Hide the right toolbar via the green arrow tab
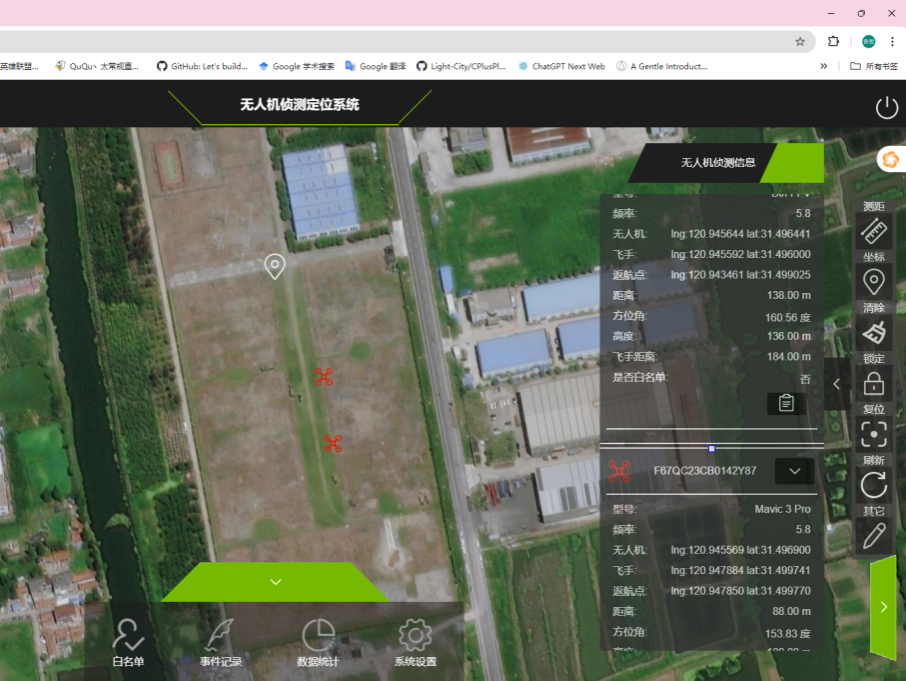 (883, 607)
